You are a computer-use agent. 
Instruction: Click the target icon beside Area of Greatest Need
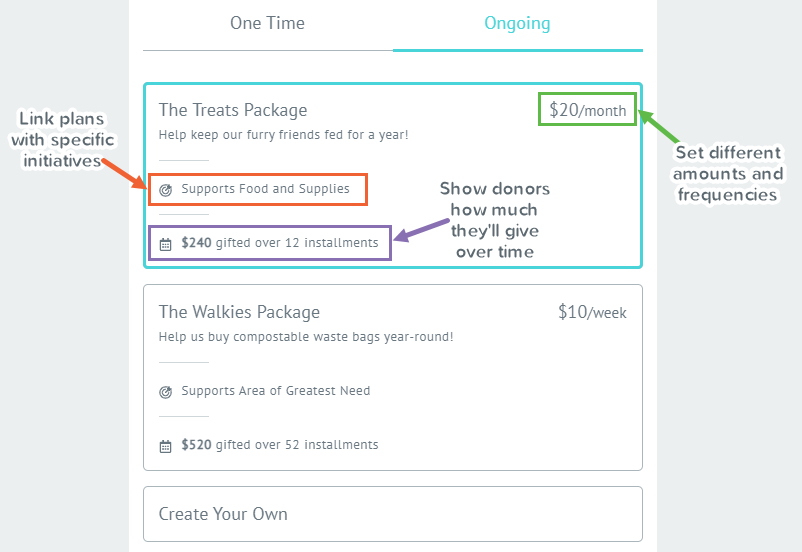coord(165,392)
